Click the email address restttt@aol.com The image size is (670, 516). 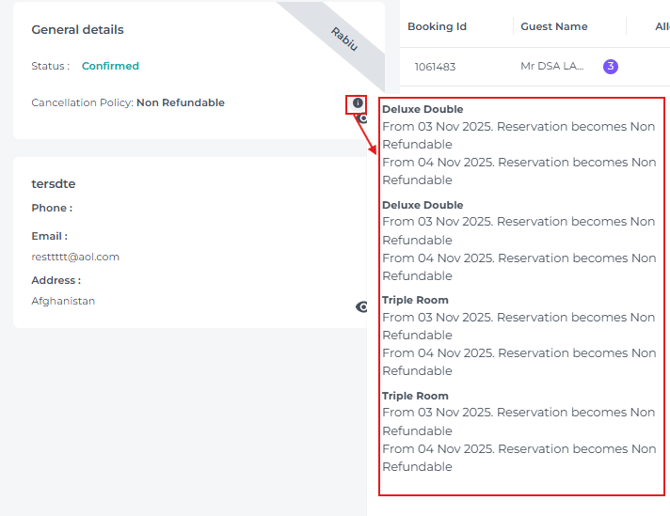pos(75,257)
